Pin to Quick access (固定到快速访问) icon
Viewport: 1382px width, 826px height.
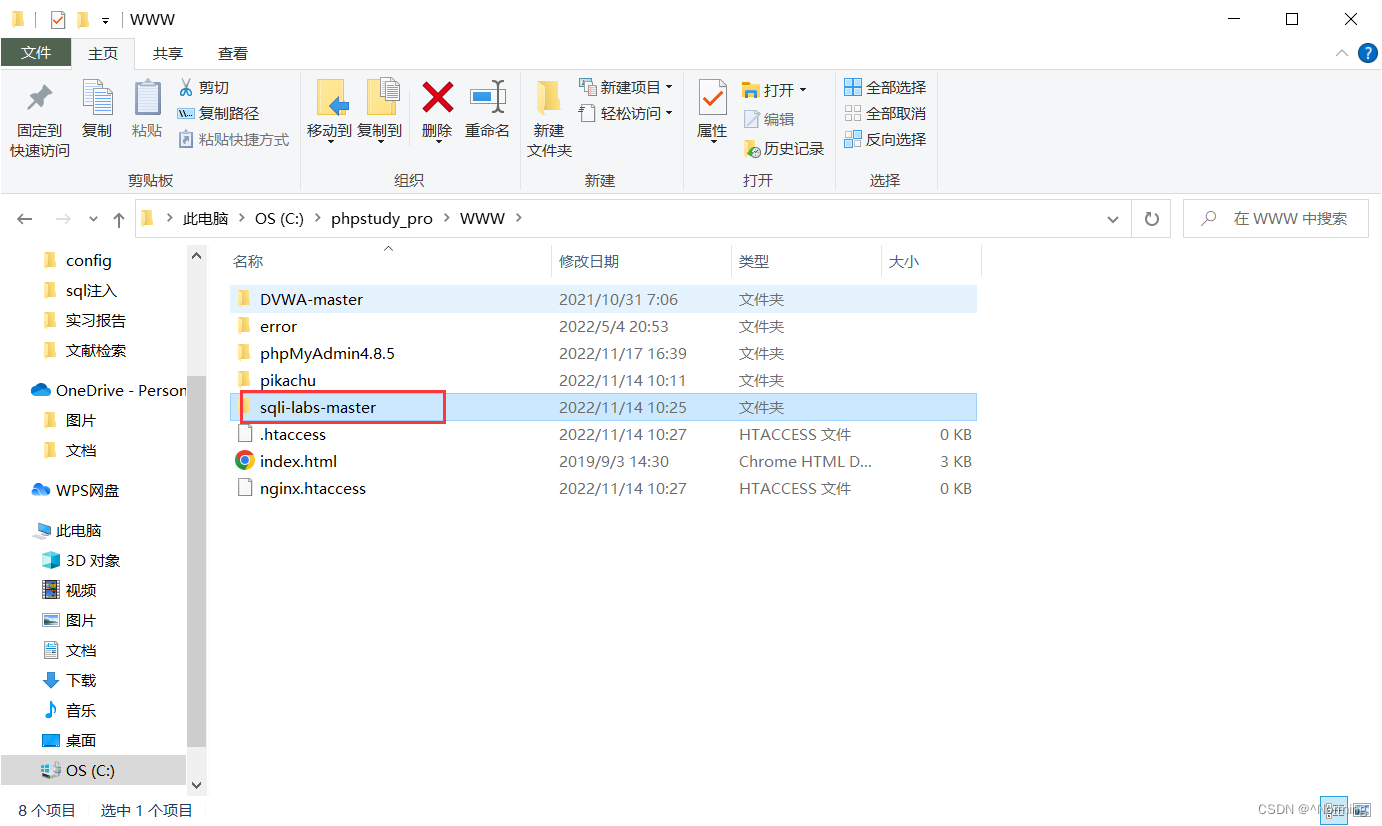[x=40, y=100]
